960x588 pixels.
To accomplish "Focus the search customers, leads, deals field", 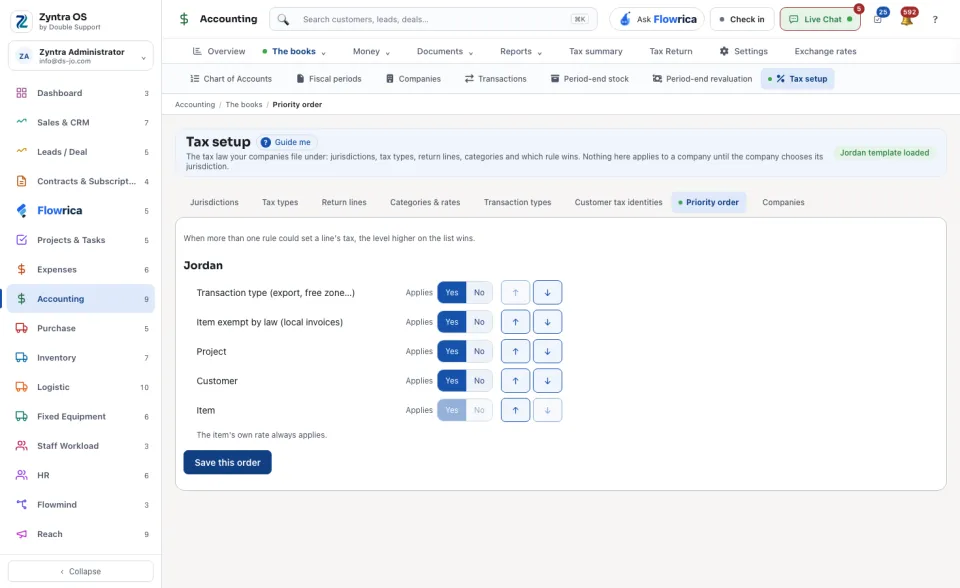I will (433, 20).
